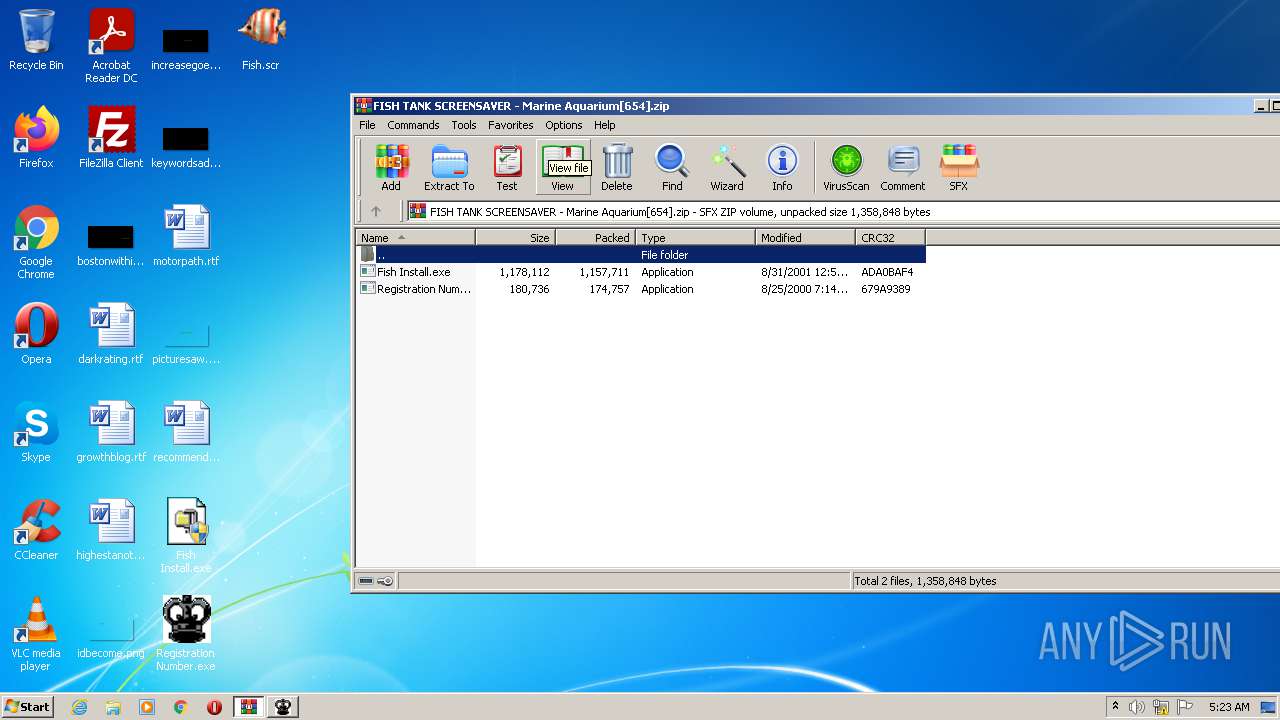The width and height of the screenshot is (1280, 720).
Task: Click CRC32 value ADA0BAF4
Action: pos(887,272)
